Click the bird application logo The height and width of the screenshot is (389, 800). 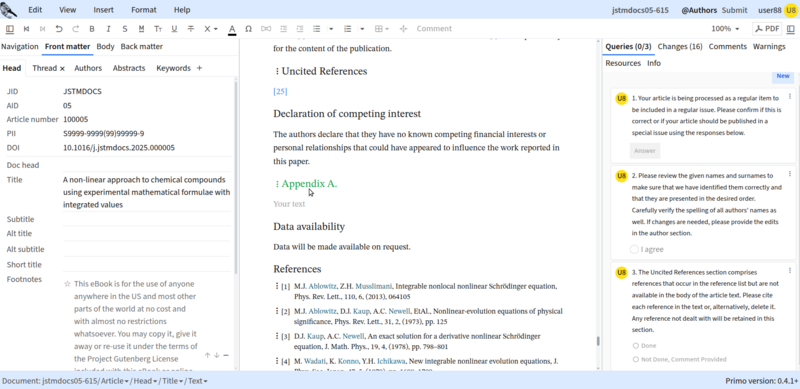(9, 9)
